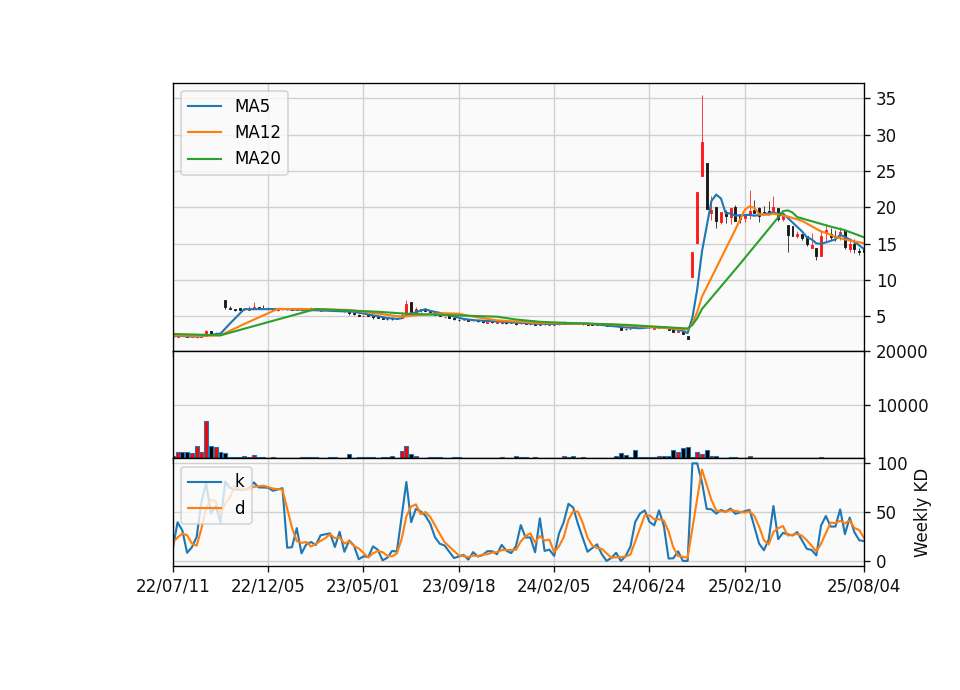Click the MA5 legend label
Viewport: 960px width, 690px height.
pos(252,106)
